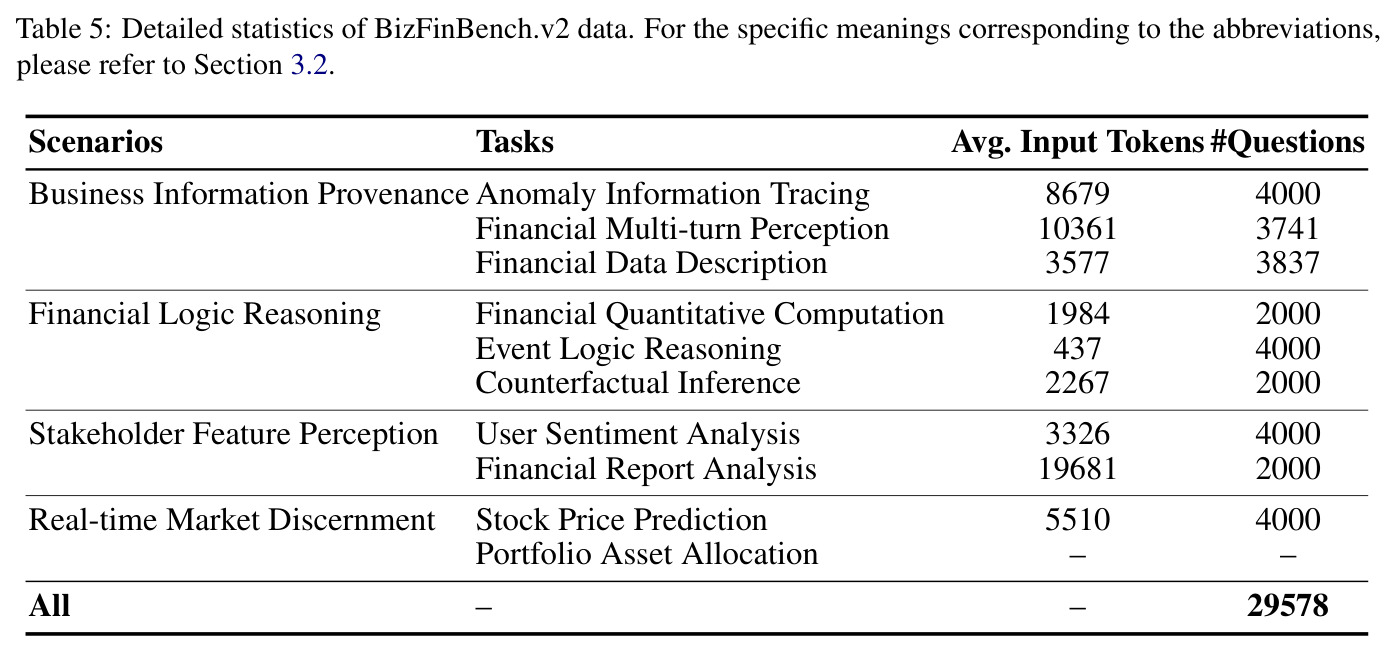Select Financial Logic Reasoning scenario

pos(204,314)
